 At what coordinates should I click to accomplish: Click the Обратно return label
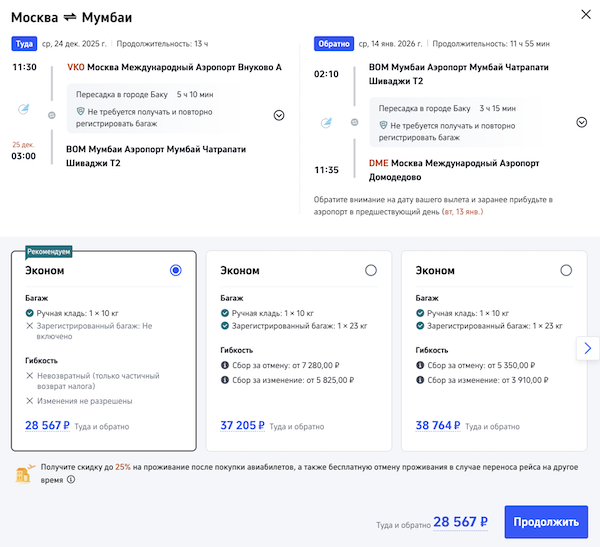point(333,44)
